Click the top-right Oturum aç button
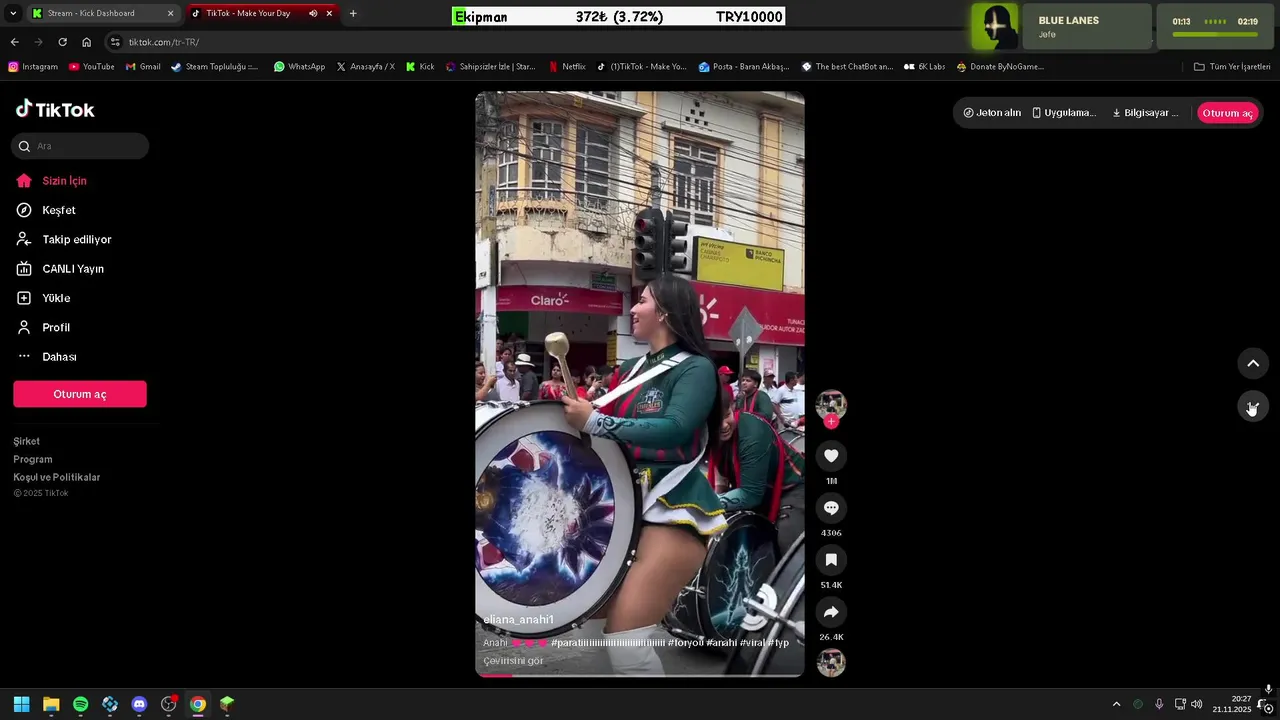This screenshot has height=720, width=1280. [1227, 113]
